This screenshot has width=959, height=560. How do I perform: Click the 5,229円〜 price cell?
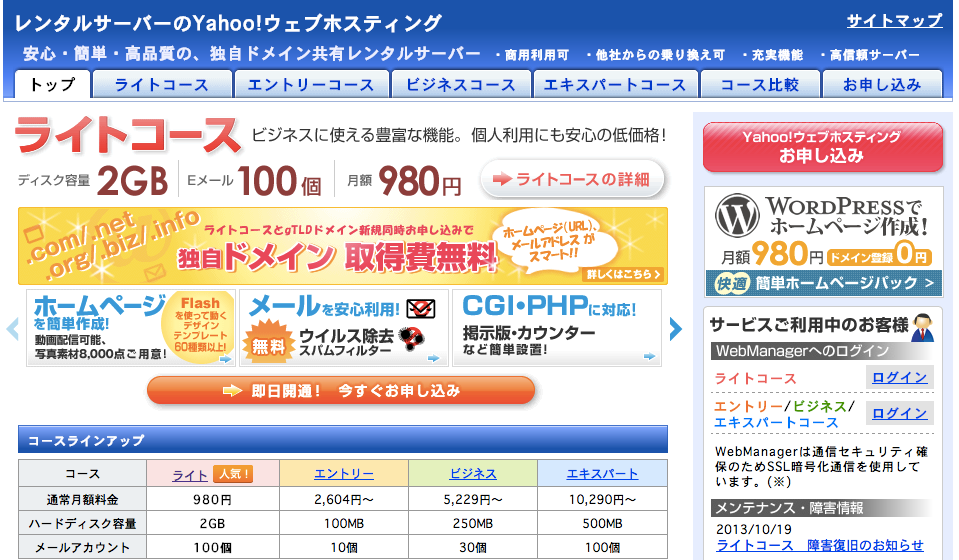[473, 499]
